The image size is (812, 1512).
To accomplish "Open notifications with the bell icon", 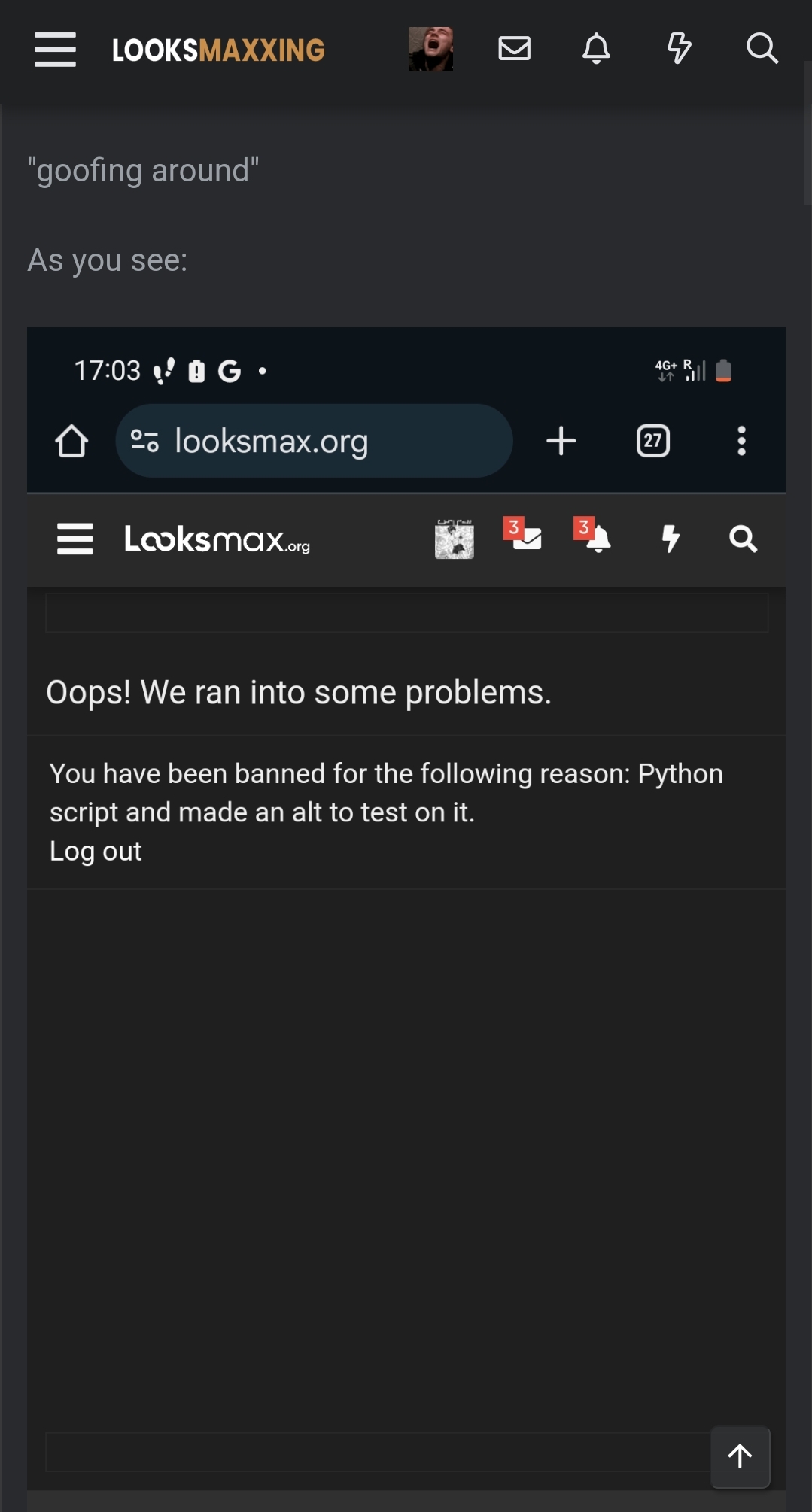I will pyautogui.click(x=596, y=49).
